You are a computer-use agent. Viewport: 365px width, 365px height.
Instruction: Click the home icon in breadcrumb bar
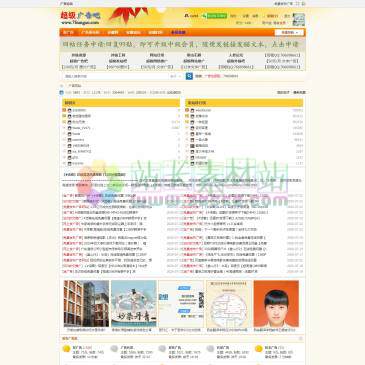pos(62,86)
